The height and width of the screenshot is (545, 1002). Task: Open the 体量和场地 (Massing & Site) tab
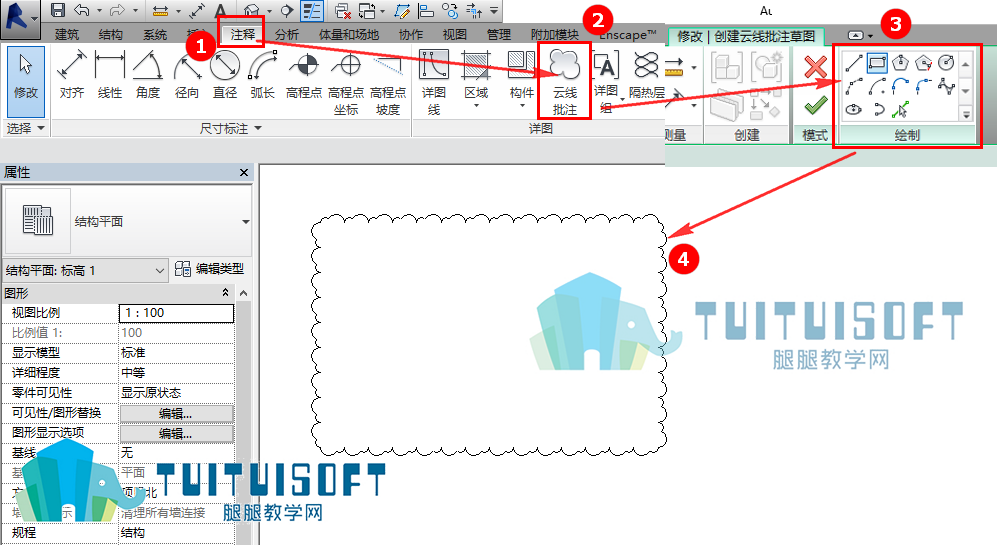tap(349, 35)
